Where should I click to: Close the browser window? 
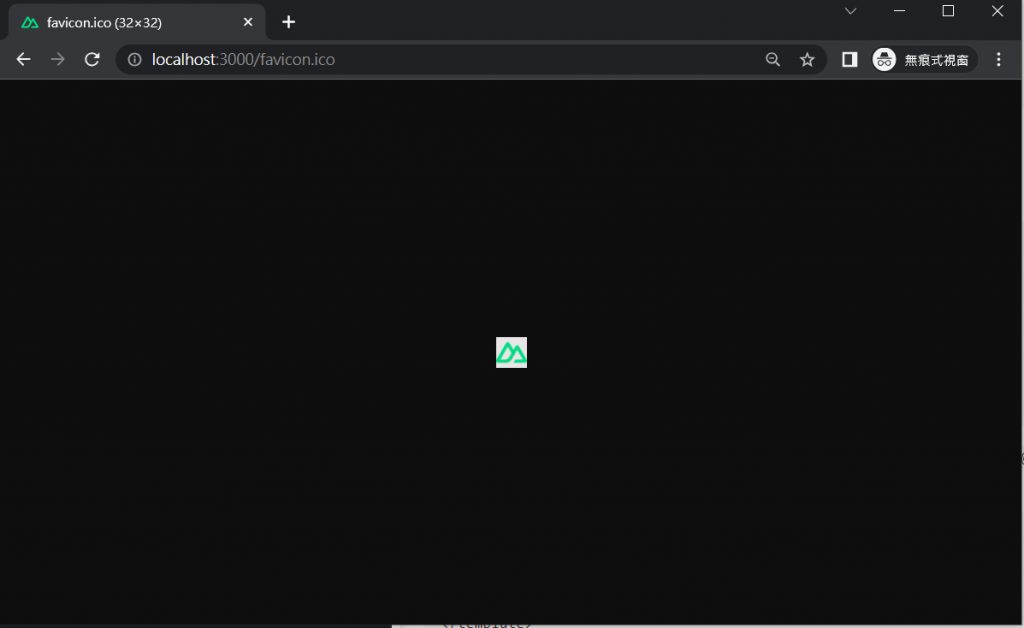click(997, 11)
